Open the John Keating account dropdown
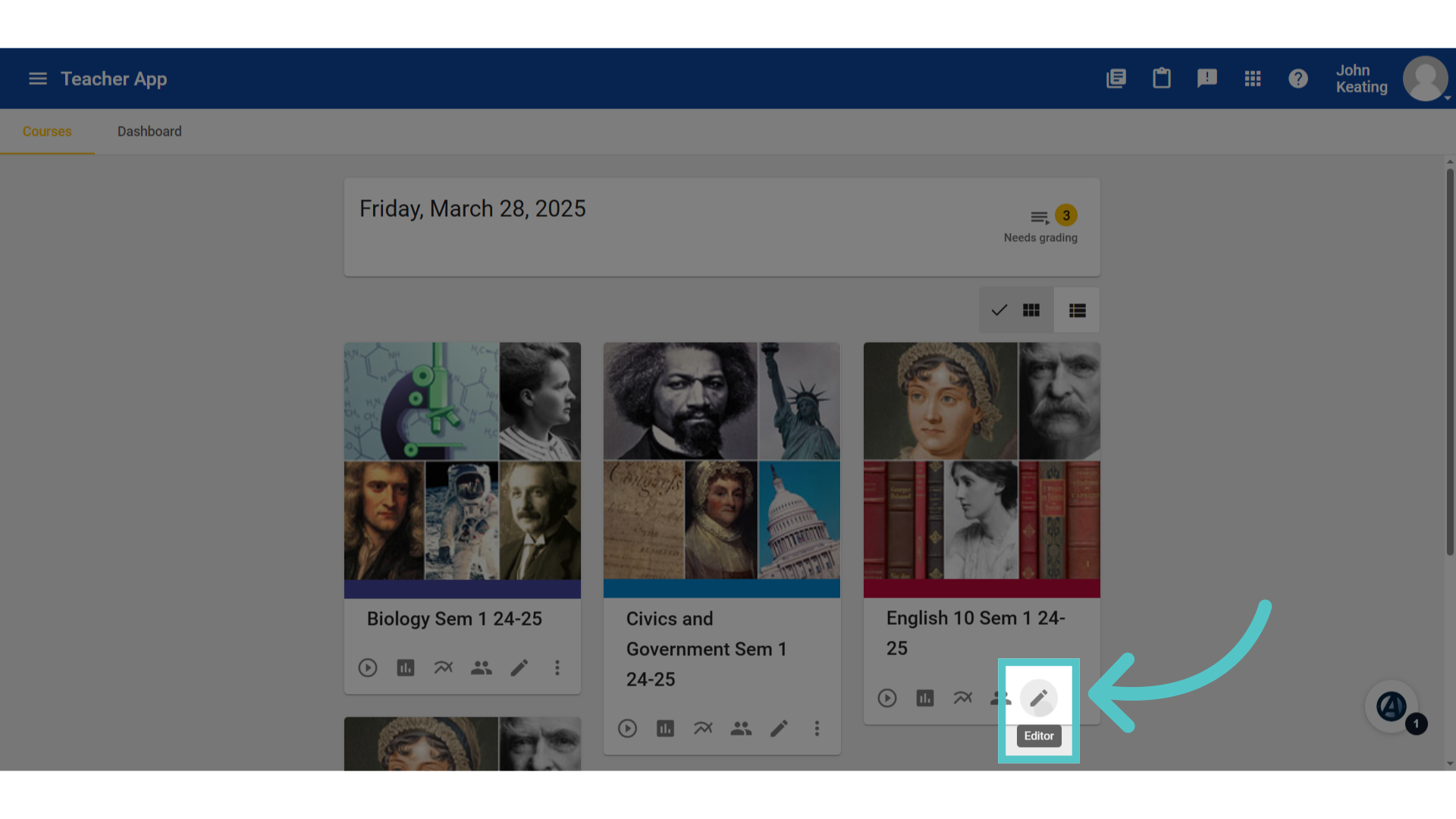Image resolution: width=1456 pixels, height=819 pixels. [1392, 79]
